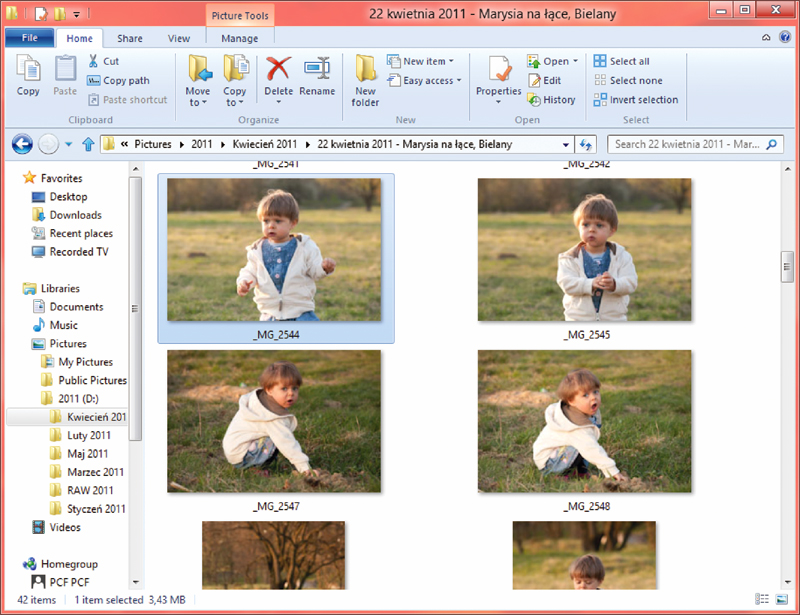Switch to large thumbnails view in status bar
The height and width of the screenshot is (615, 800).
pyautogui.click(x=782, y=600)
